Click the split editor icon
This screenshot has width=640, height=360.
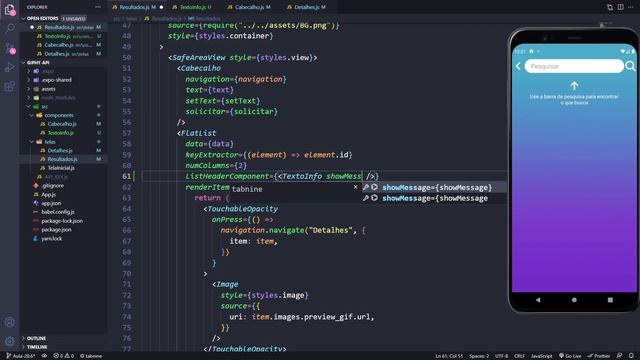pos(620,7)
